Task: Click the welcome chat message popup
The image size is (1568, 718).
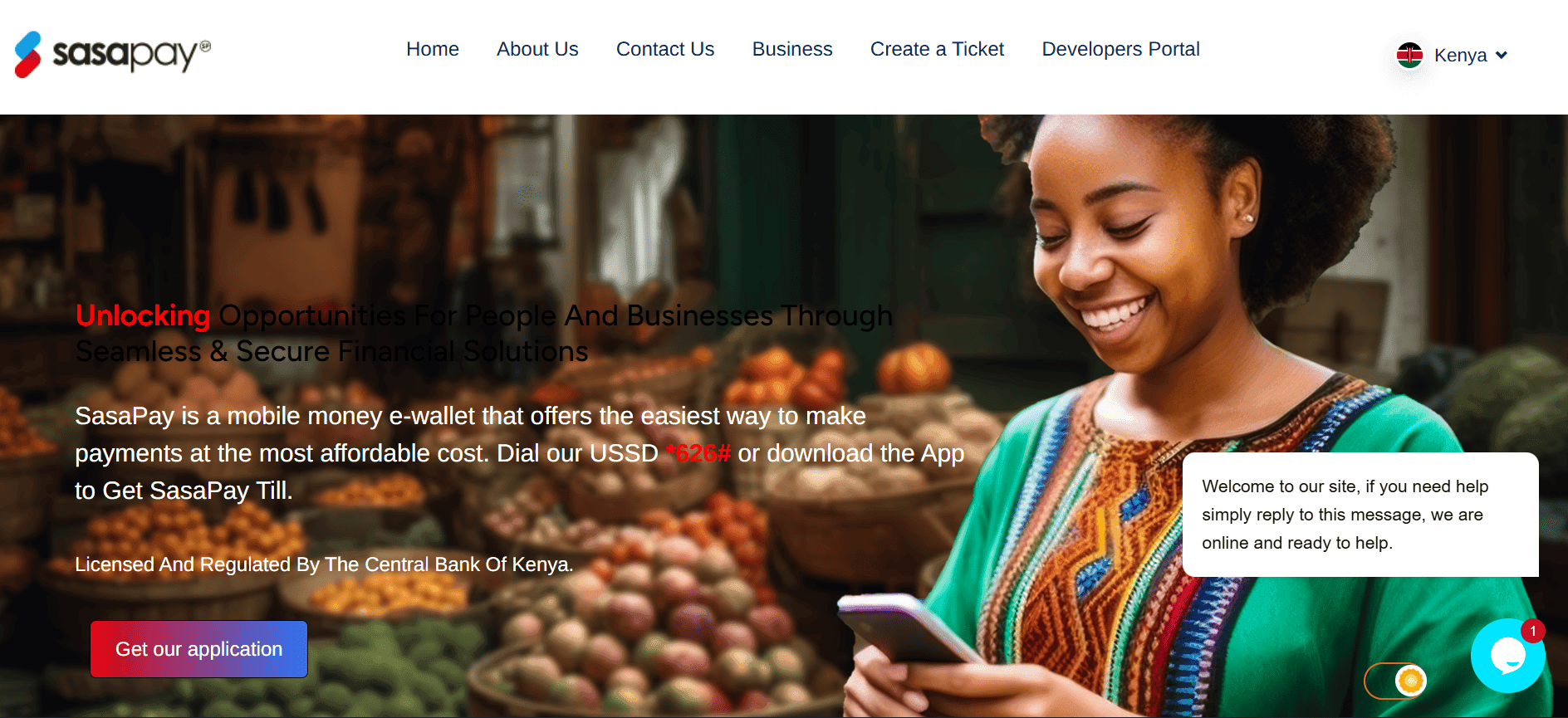Action: coord(1360,515)
